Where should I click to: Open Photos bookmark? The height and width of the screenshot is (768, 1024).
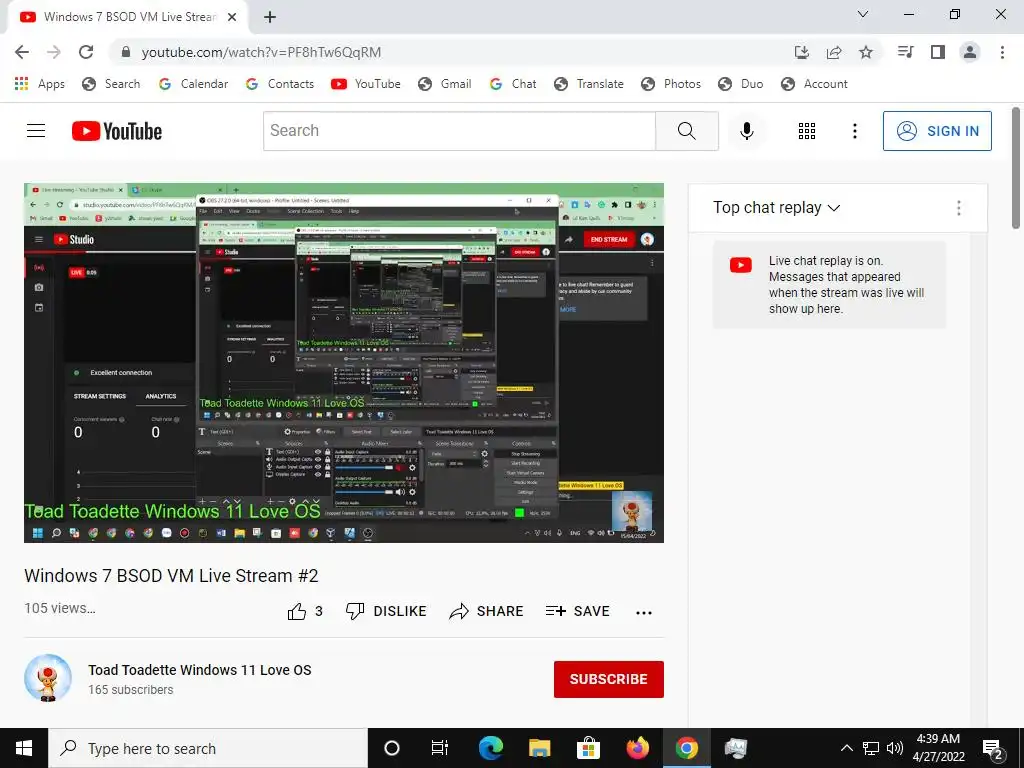(x=671, y=84)
